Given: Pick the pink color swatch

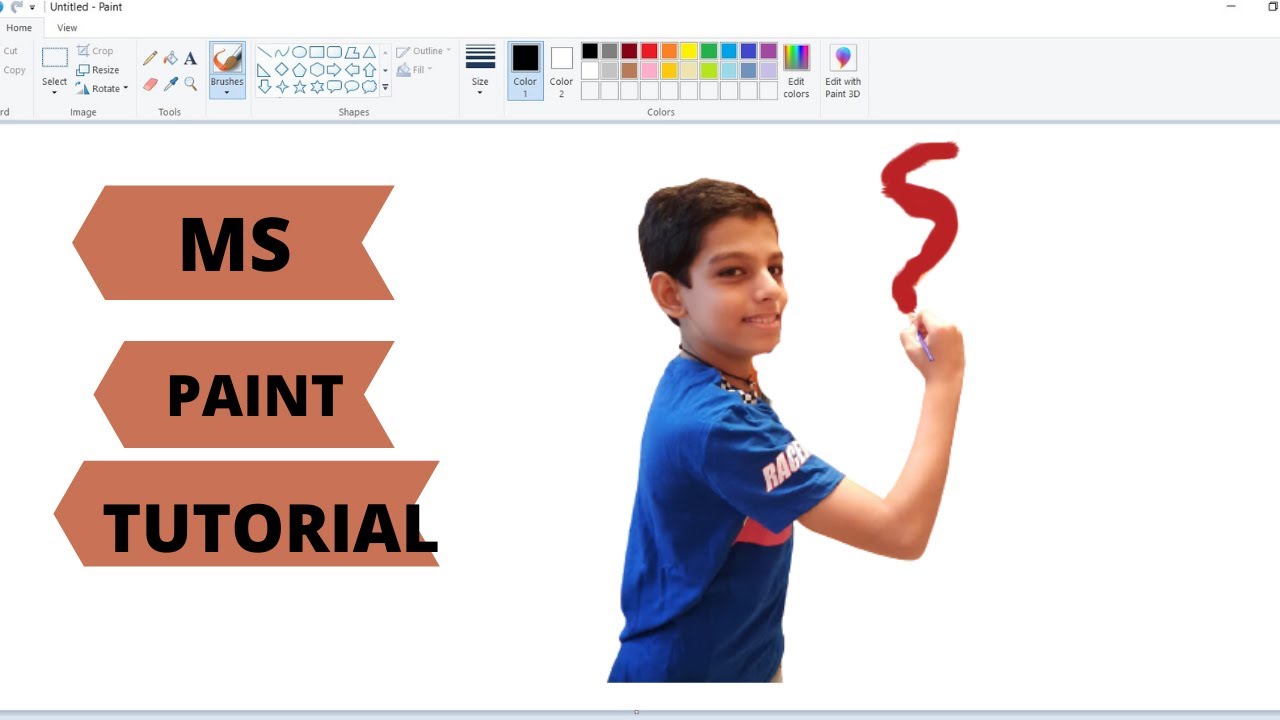Looking at the screenshot, I should pyautogui.click(x=649, y=71).
